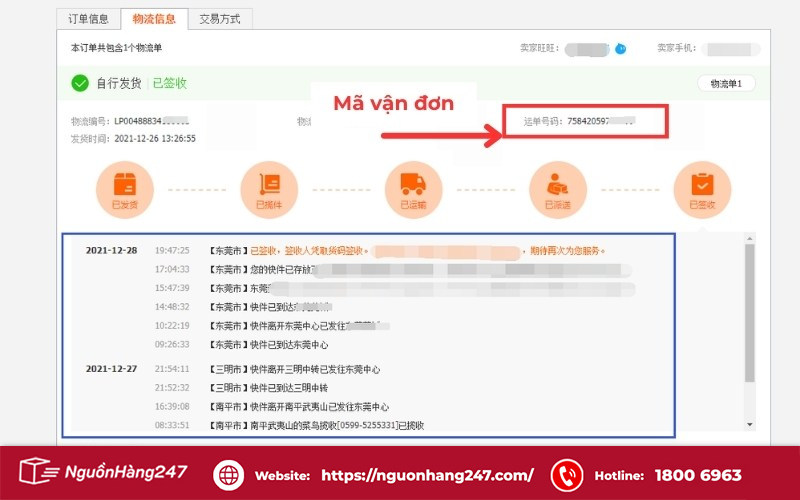Click the 16:39:08 快件离开南平武夷山 entry

pyautogui.click(x=272, y=407)
